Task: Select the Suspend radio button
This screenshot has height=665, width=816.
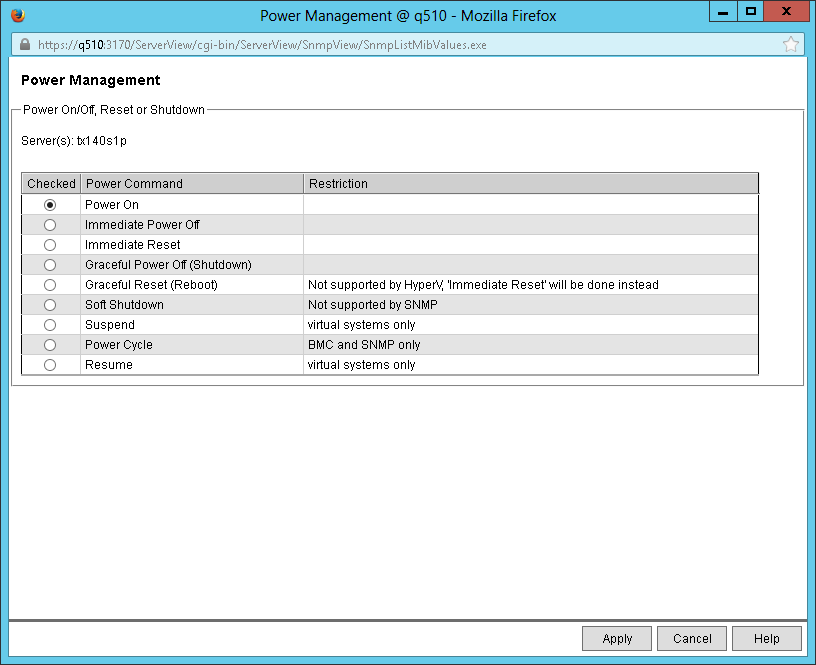Action: 50,324
